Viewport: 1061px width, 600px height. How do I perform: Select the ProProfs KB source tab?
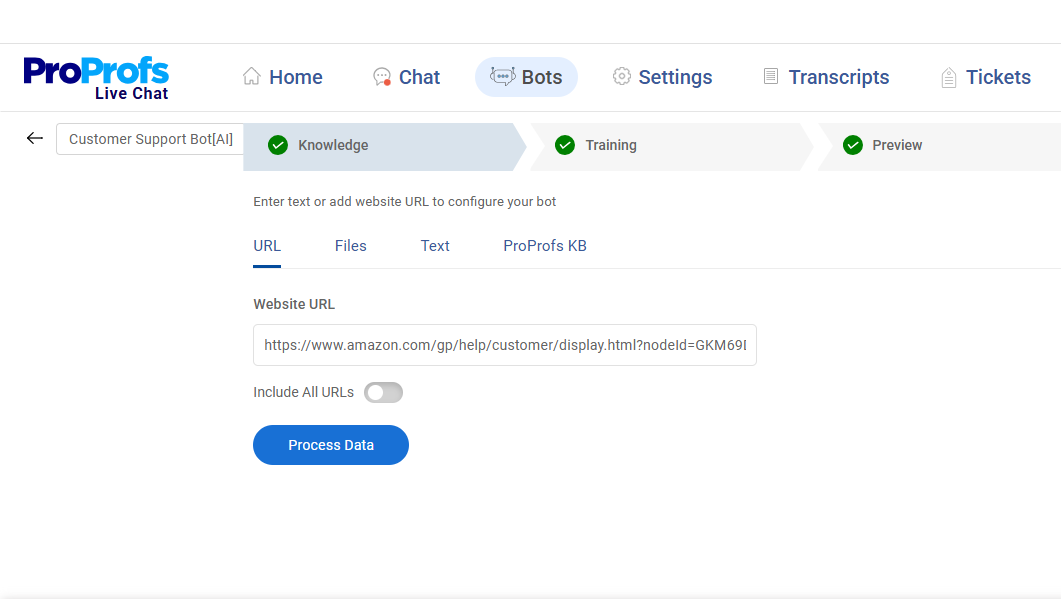(545, 245)
